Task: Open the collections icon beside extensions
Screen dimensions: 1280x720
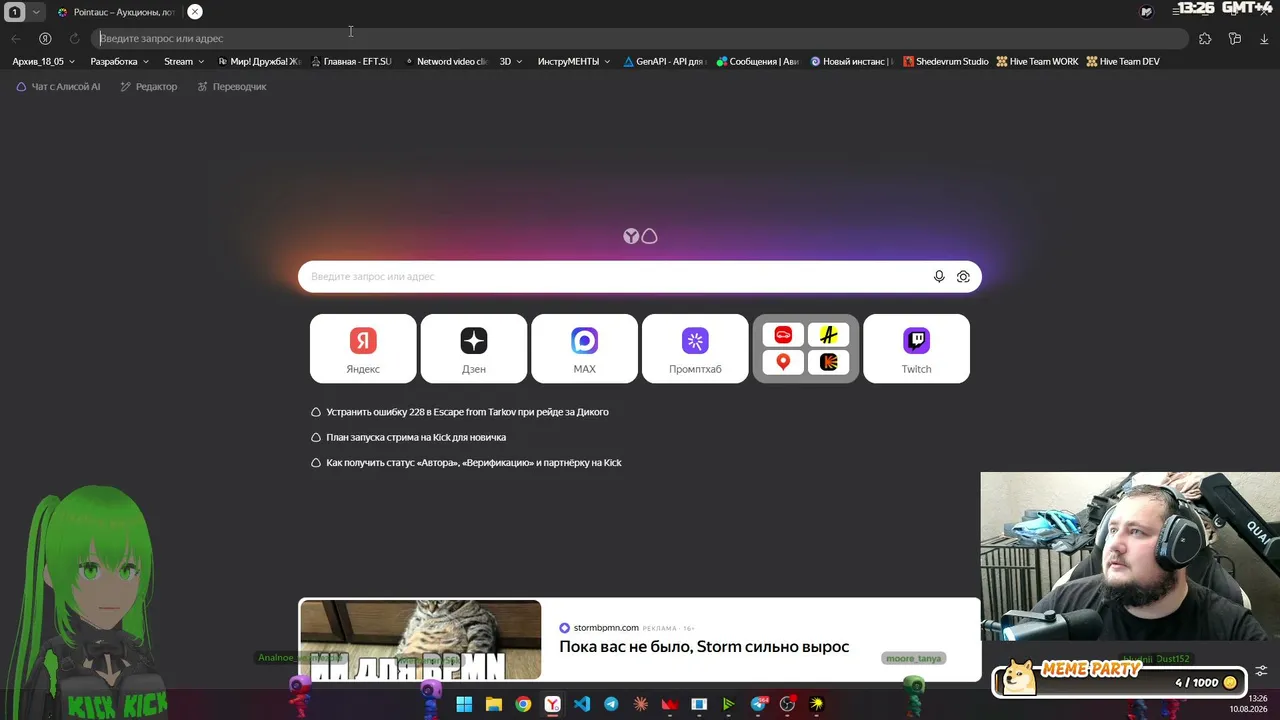Action: pyautogui.click(x=1235, y=39)
